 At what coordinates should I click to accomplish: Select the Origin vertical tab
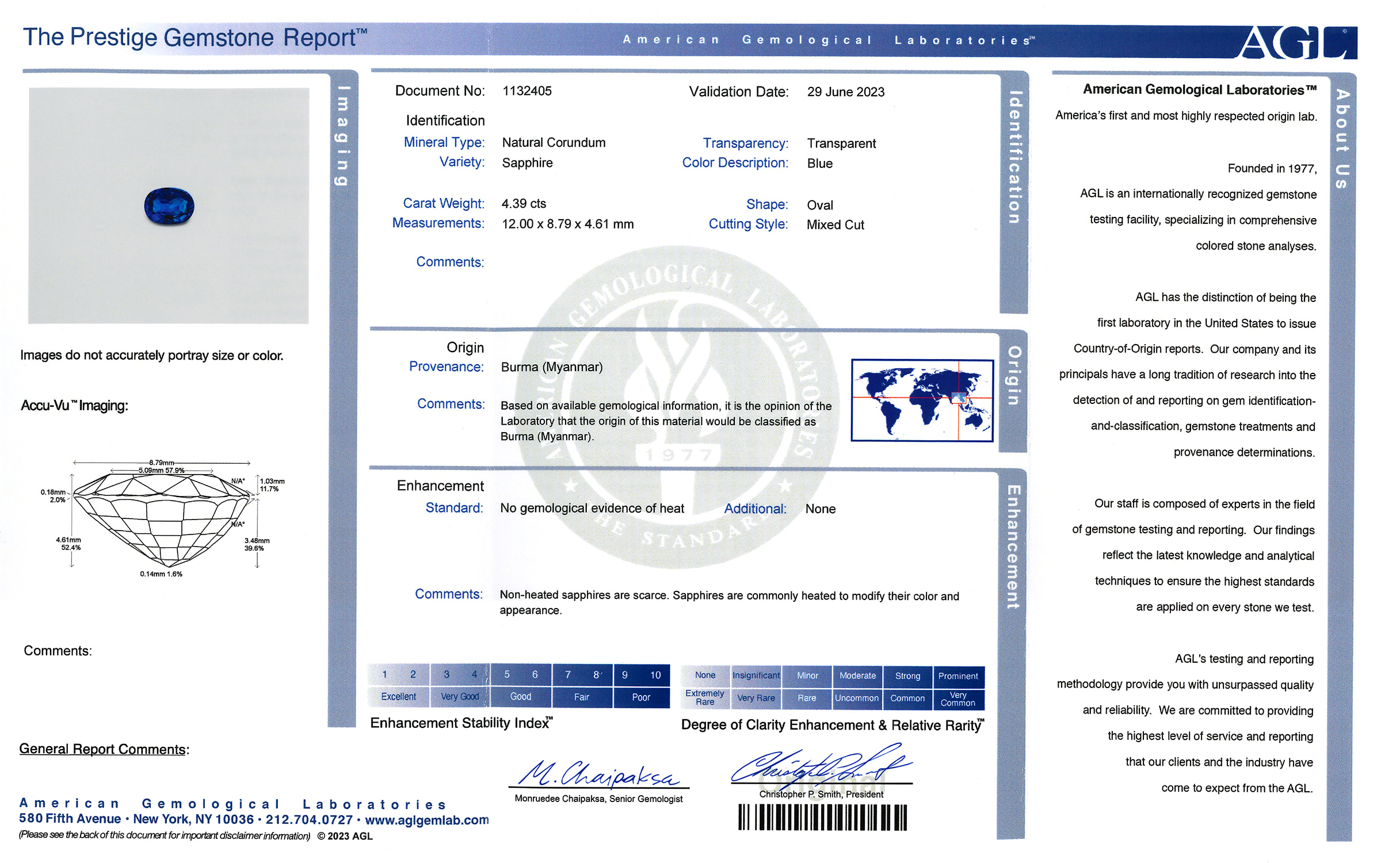coord(1014,375)
